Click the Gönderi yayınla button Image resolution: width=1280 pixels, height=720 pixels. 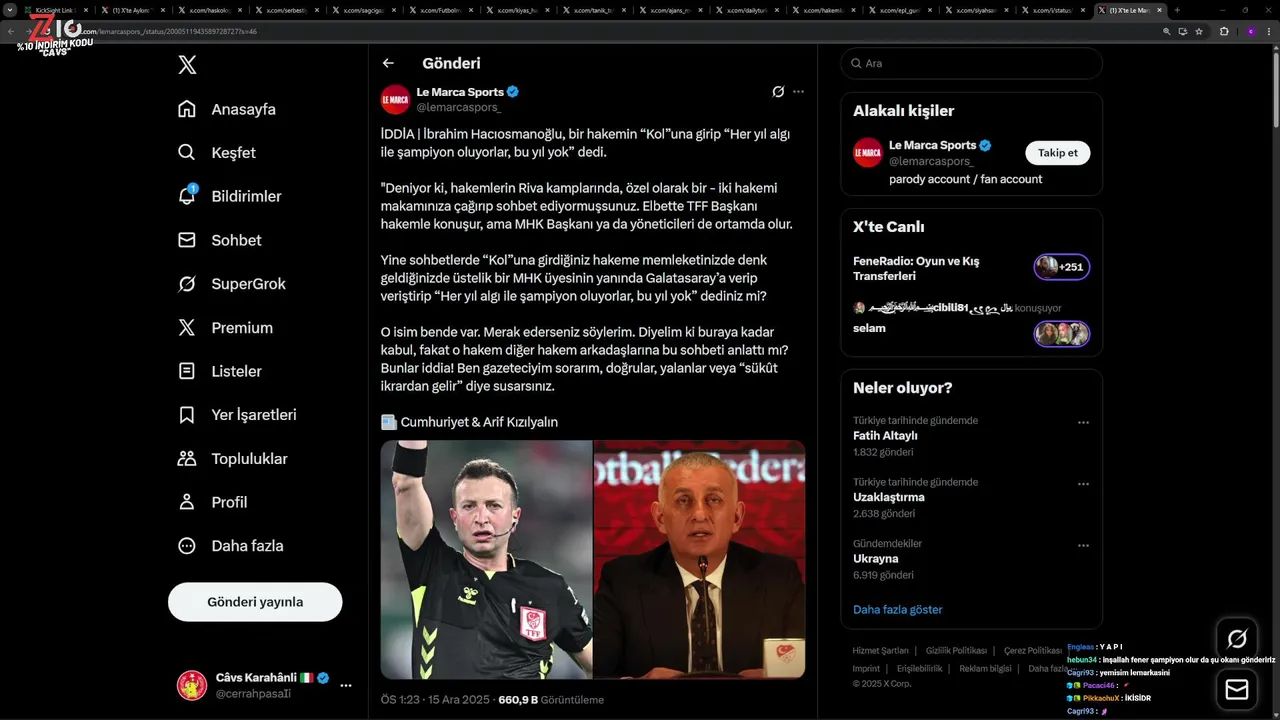point(255,602)
